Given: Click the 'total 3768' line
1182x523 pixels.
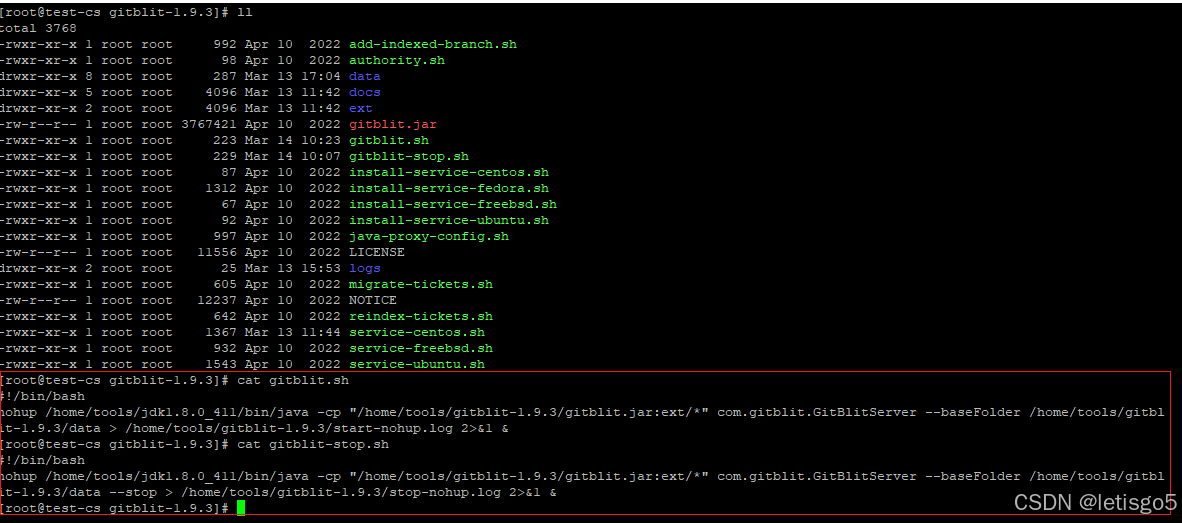Looking at the screenshot, I should coord(38,28).
